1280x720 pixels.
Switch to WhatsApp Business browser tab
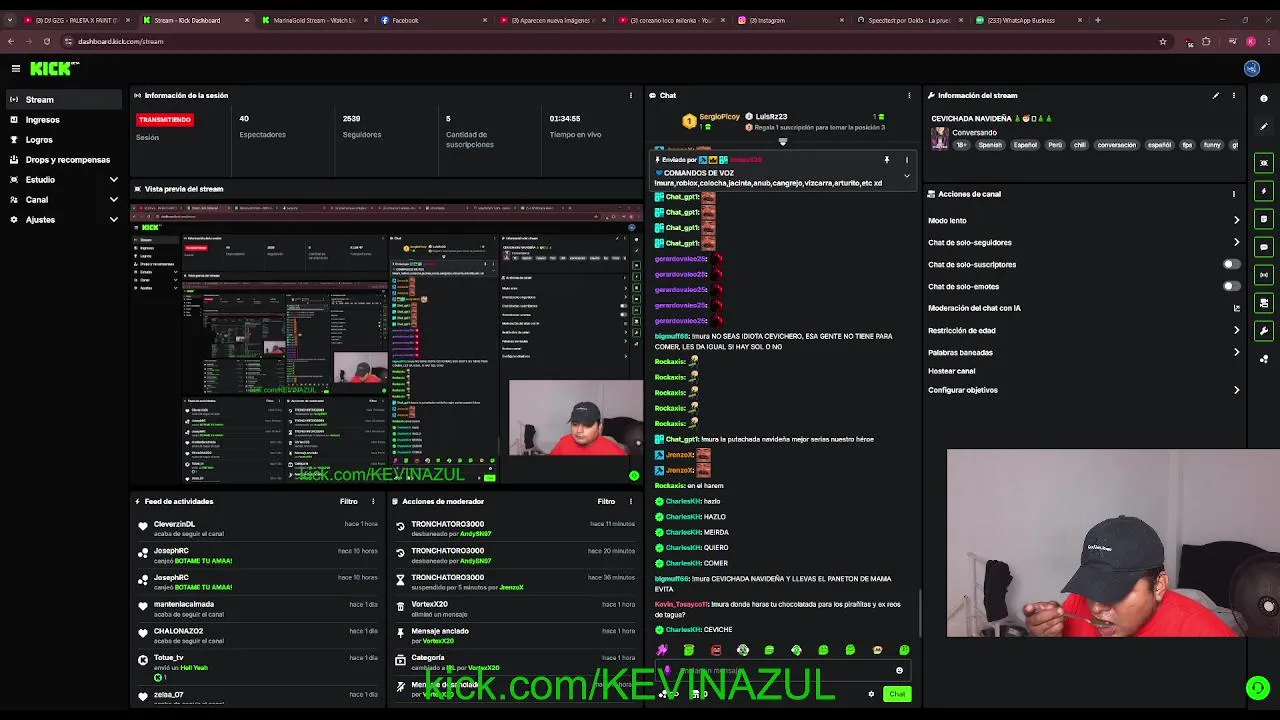1030,20
